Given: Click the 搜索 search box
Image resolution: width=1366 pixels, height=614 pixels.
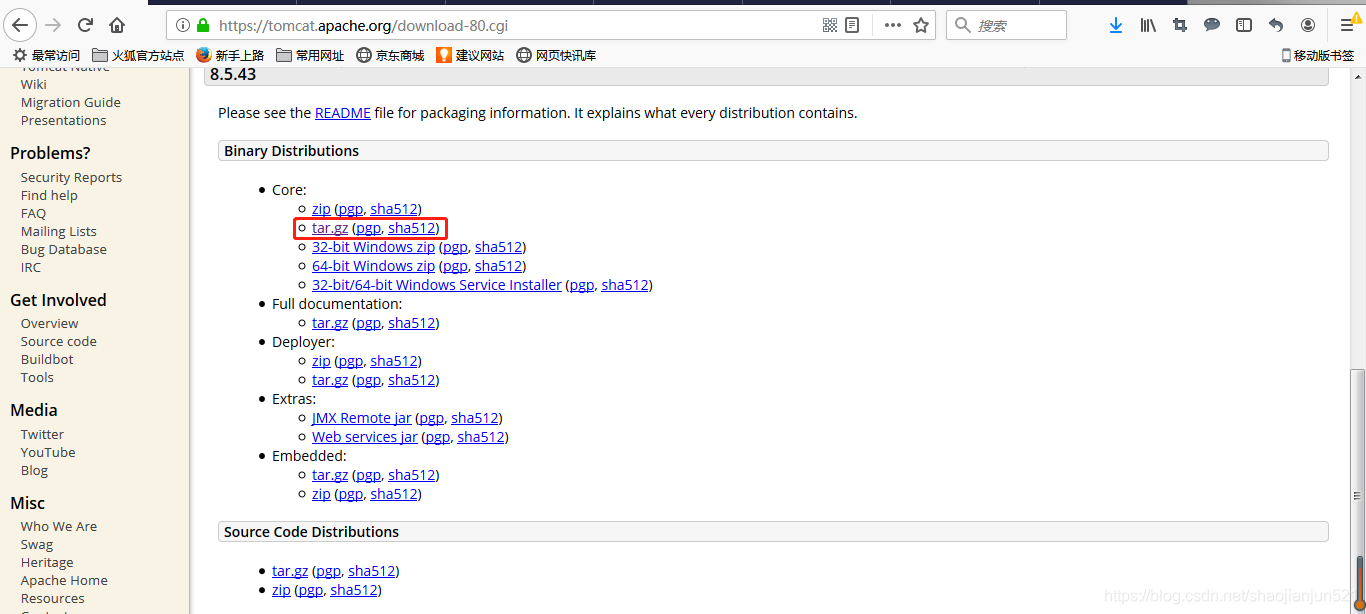Looking at the screenshot, I should pos(1006,25).
